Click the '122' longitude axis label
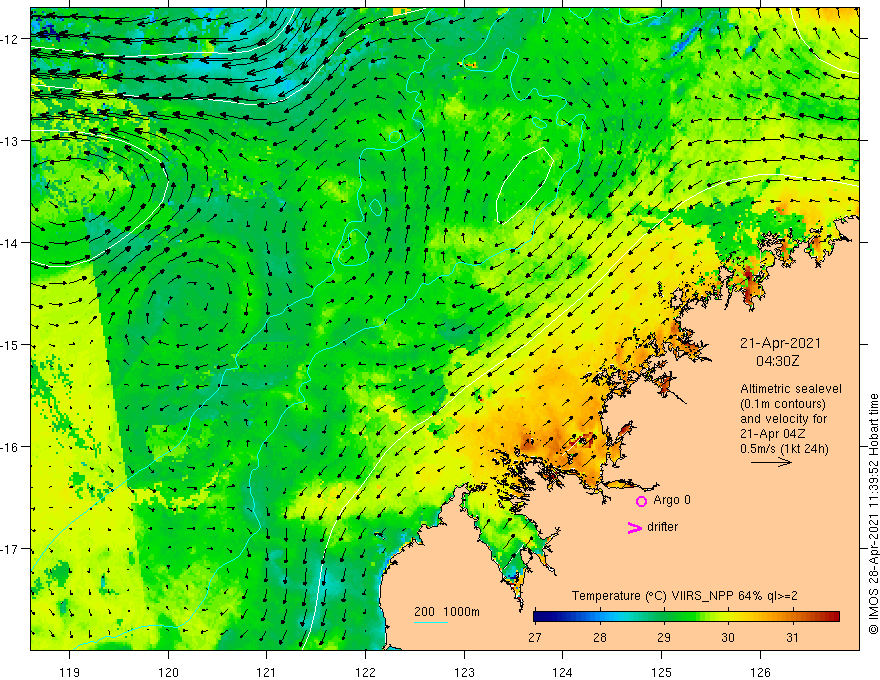Viewport: 880px width, 680px height. pos(365,672)
